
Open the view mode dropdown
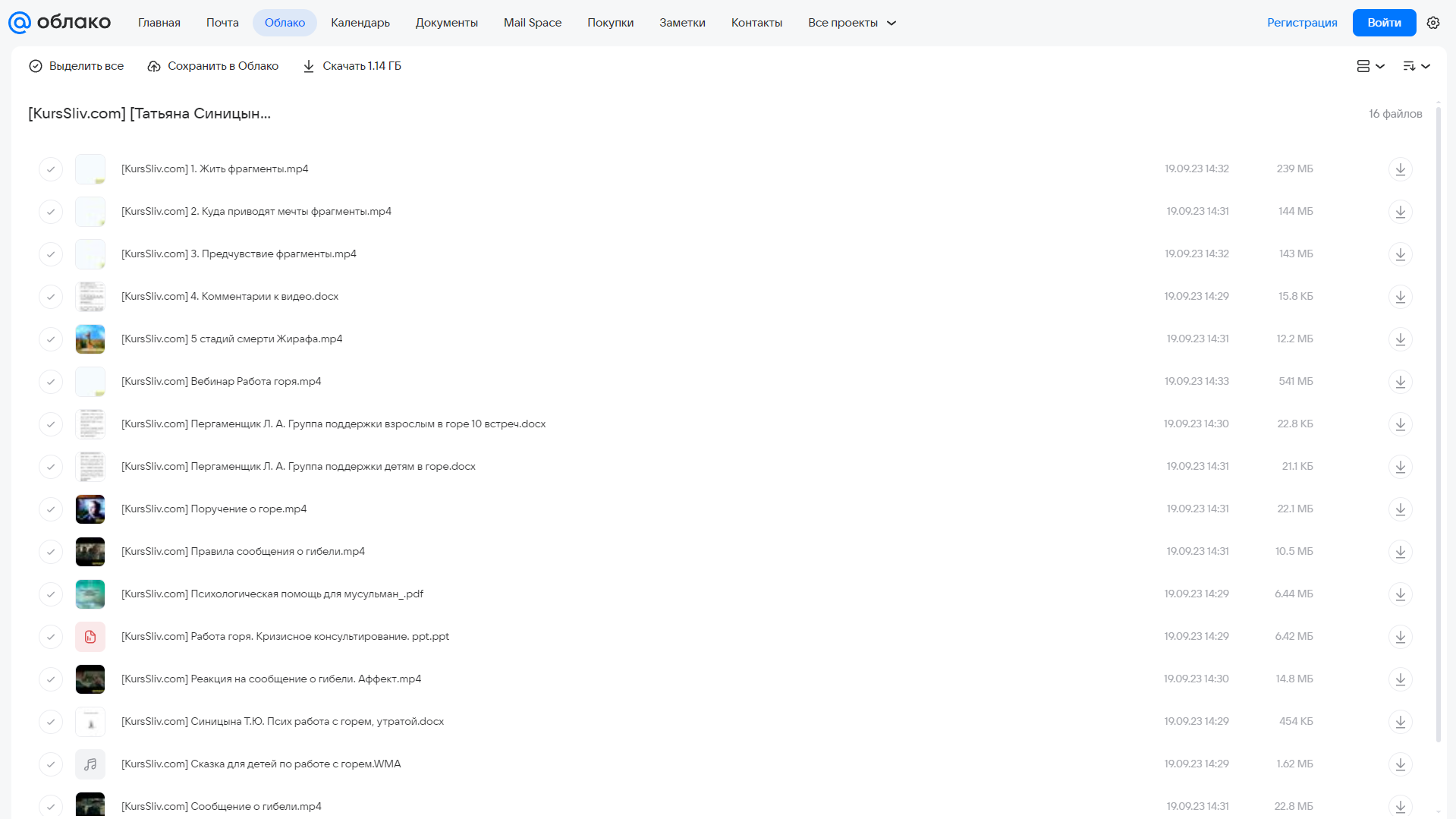(x=1370, y=66)
